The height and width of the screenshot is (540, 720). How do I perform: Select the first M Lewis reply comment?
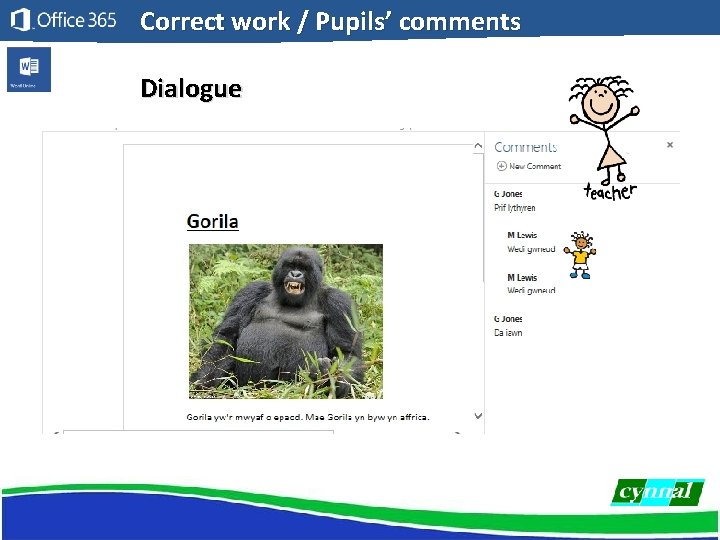pyautogui.click(x=531, y=242)
